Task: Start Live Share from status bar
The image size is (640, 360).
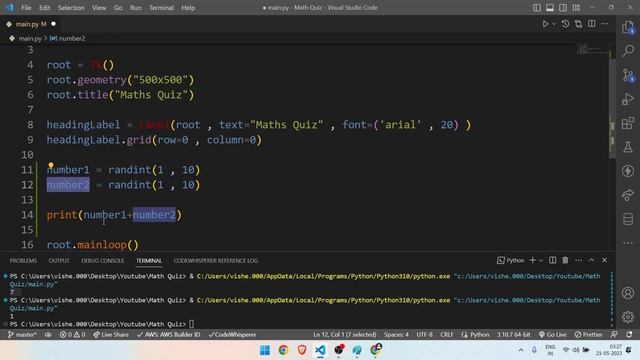Action: (x=111, y=334)
